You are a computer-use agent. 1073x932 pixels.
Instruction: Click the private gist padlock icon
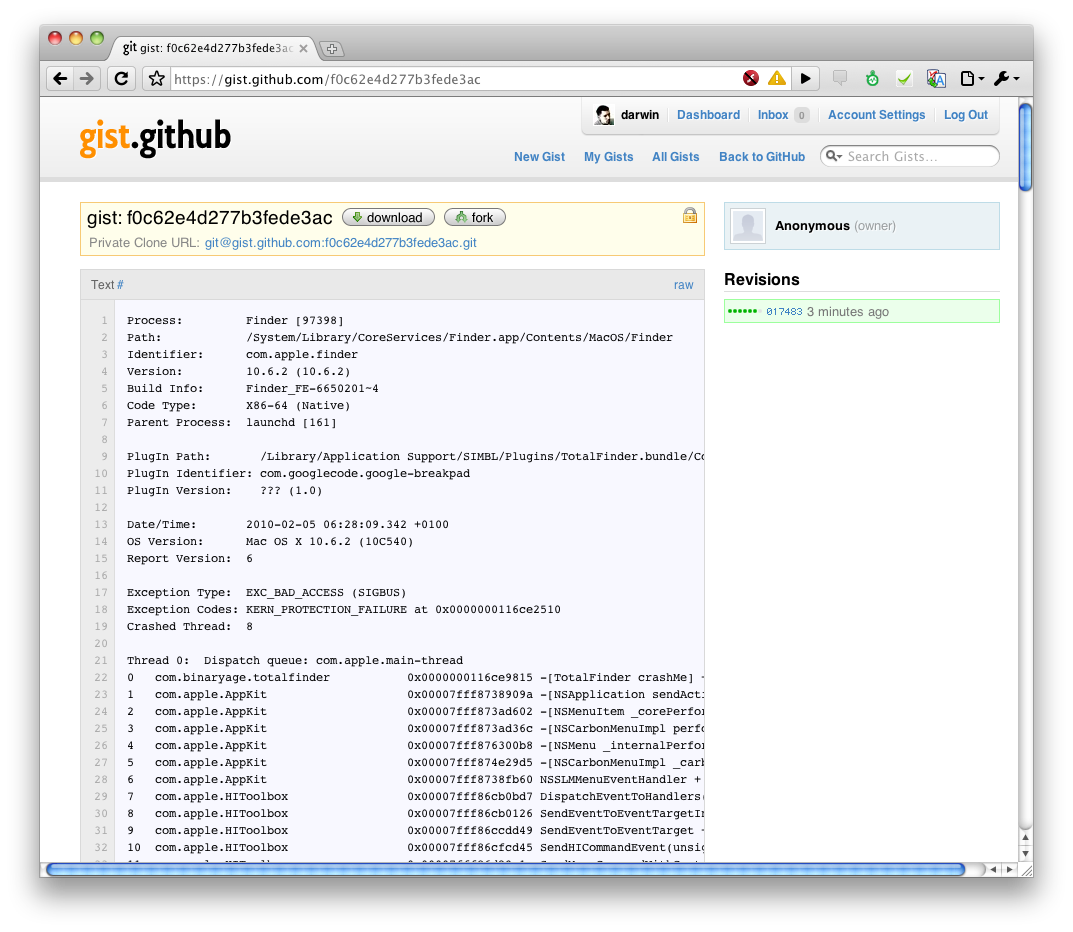tap(689, 215)
